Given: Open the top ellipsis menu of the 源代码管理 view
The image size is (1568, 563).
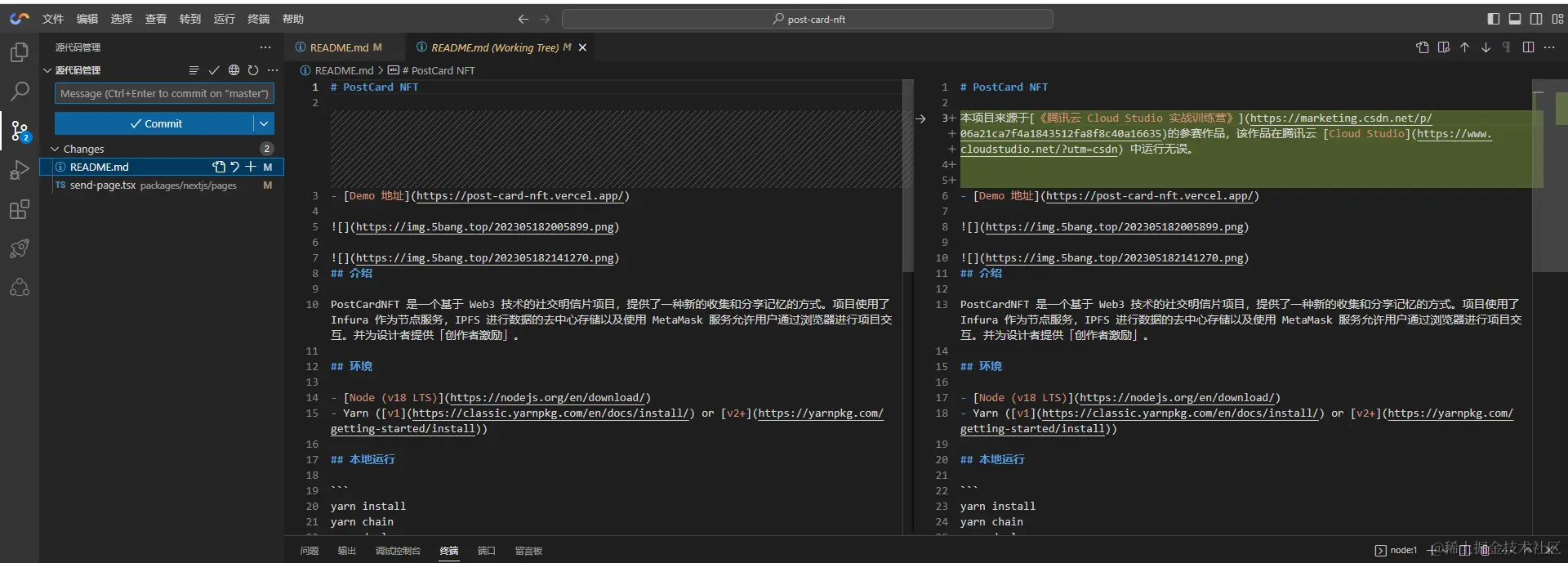Looking at the screenshot, I should point(265,47).
